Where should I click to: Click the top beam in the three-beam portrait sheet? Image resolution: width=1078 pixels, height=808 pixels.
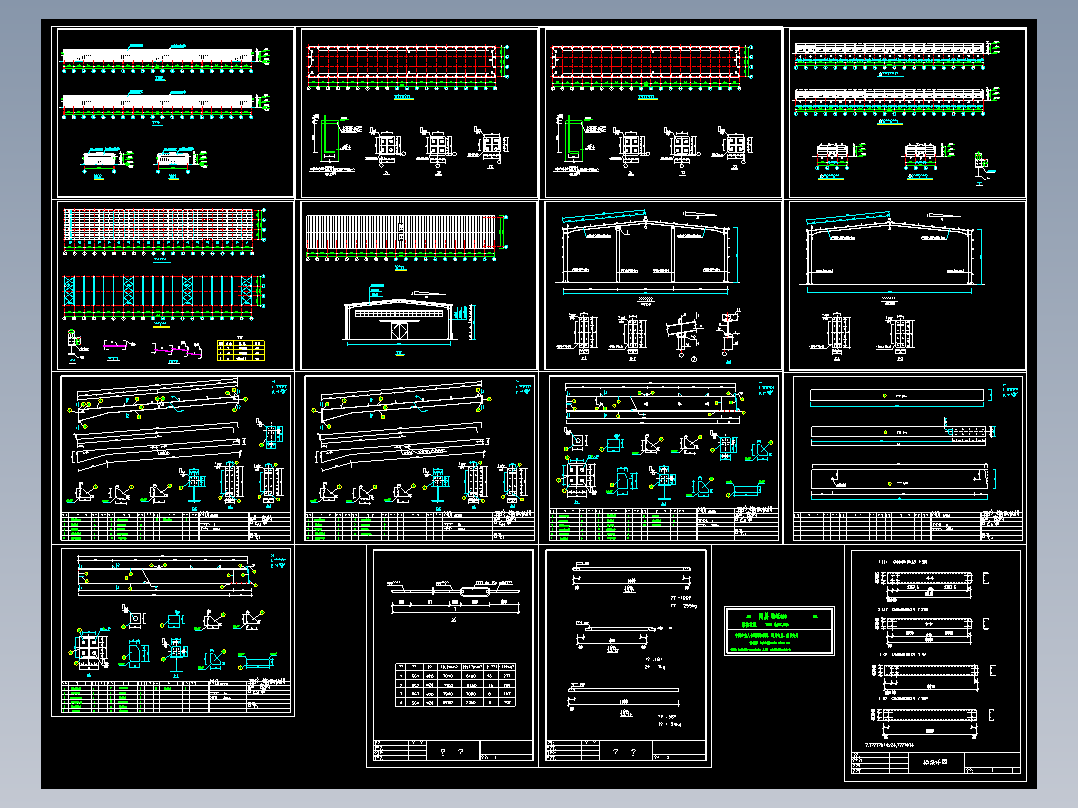632,569
